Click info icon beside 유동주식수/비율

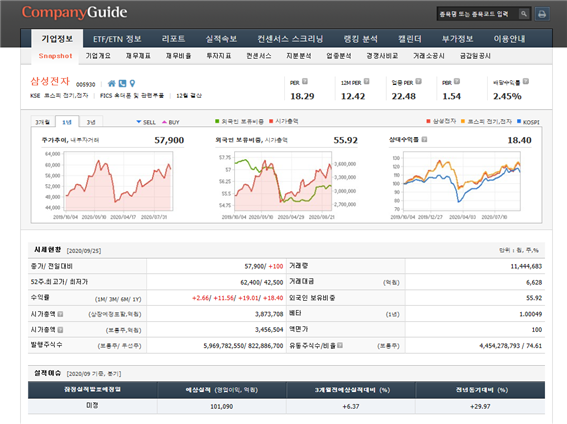point(340,345)
